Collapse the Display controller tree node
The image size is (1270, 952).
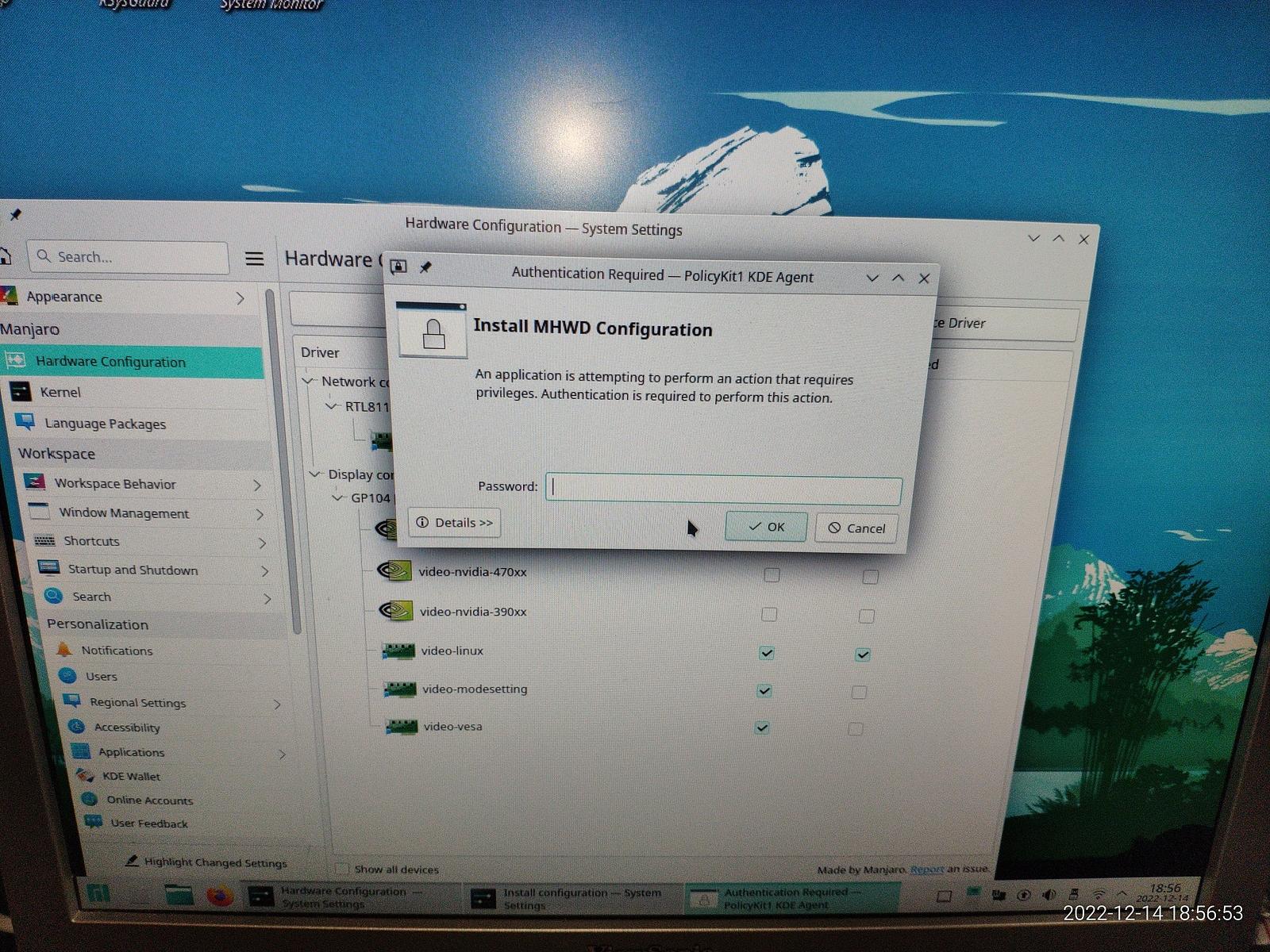[x=315, y=474]
